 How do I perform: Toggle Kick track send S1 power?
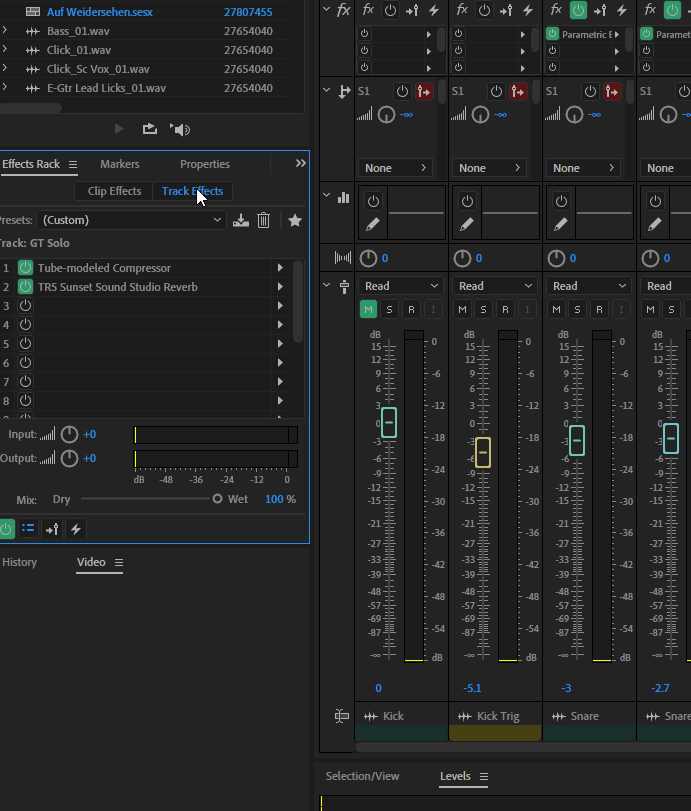point(402,92)
